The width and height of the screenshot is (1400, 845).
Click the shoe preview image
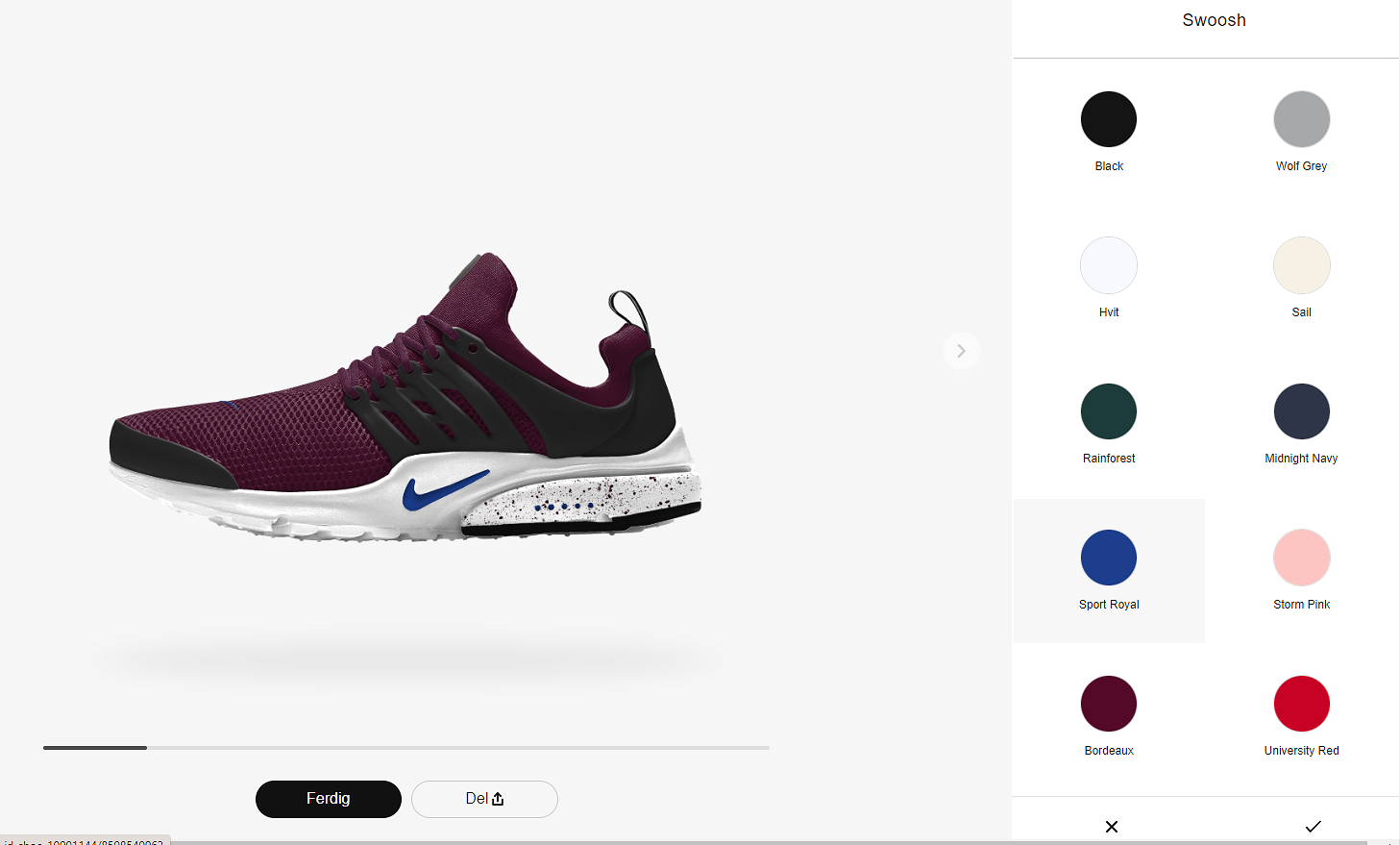click(405, 397)
